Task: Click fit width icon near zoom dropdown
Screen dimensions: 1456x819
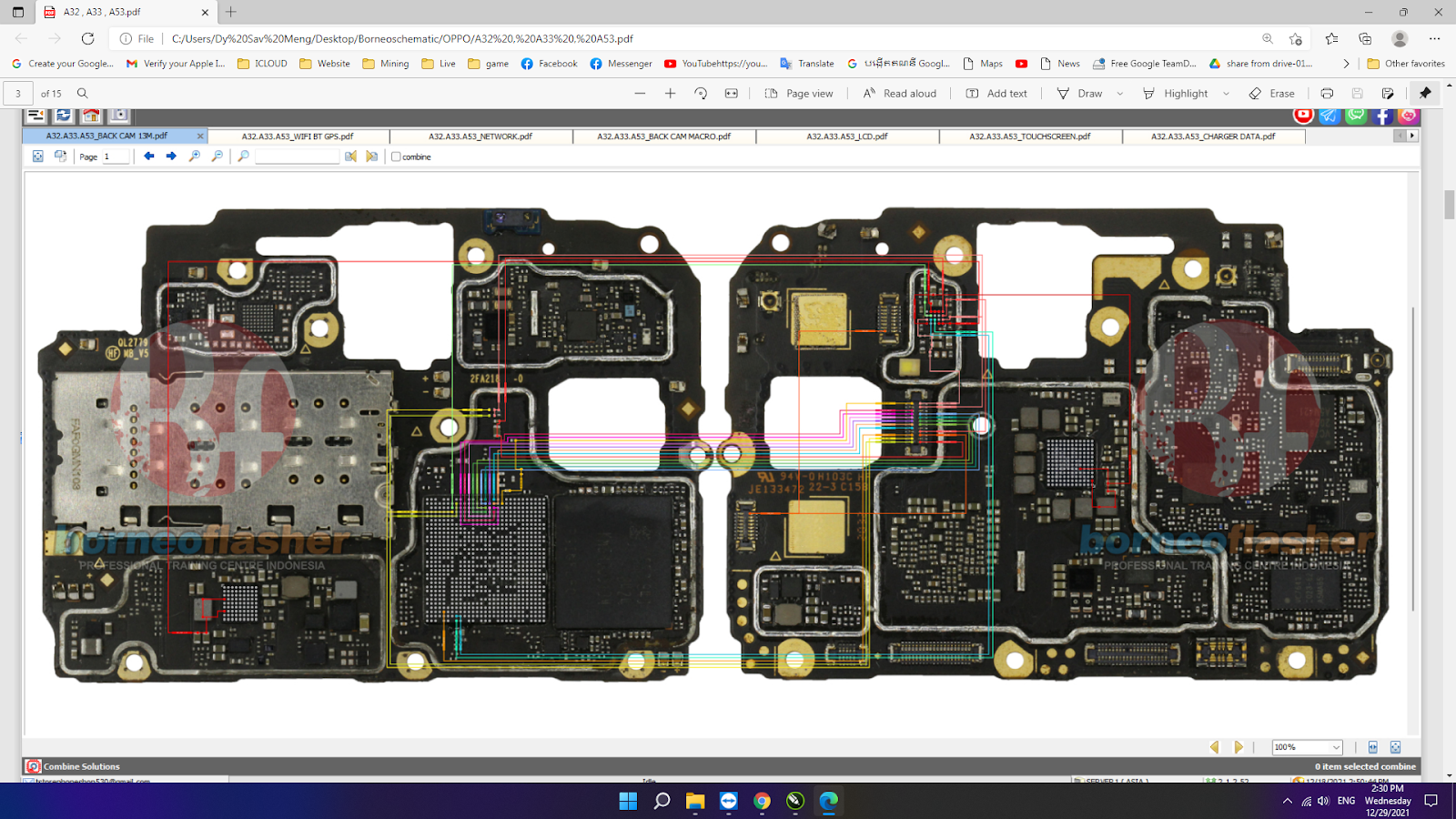Action: (1373, 747)
